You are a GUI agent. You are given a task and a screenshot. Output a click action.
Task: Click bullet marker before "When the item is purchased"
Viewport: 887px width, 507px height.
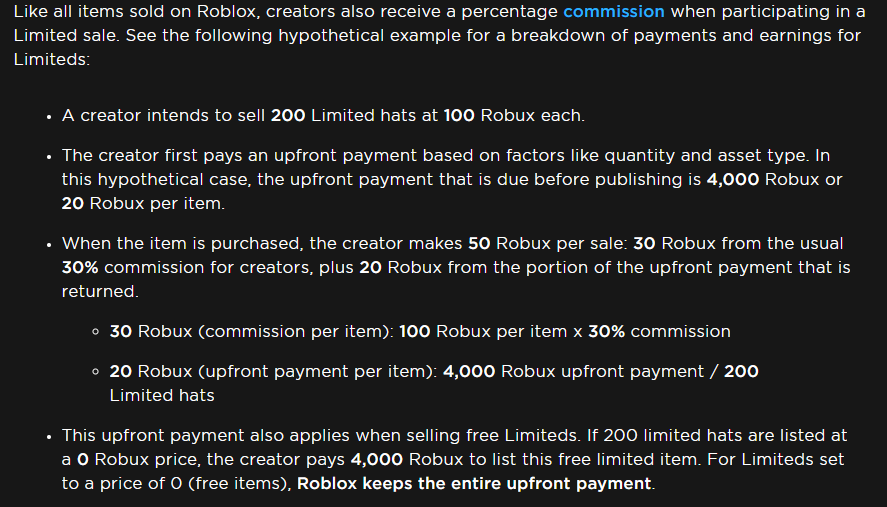49,244
